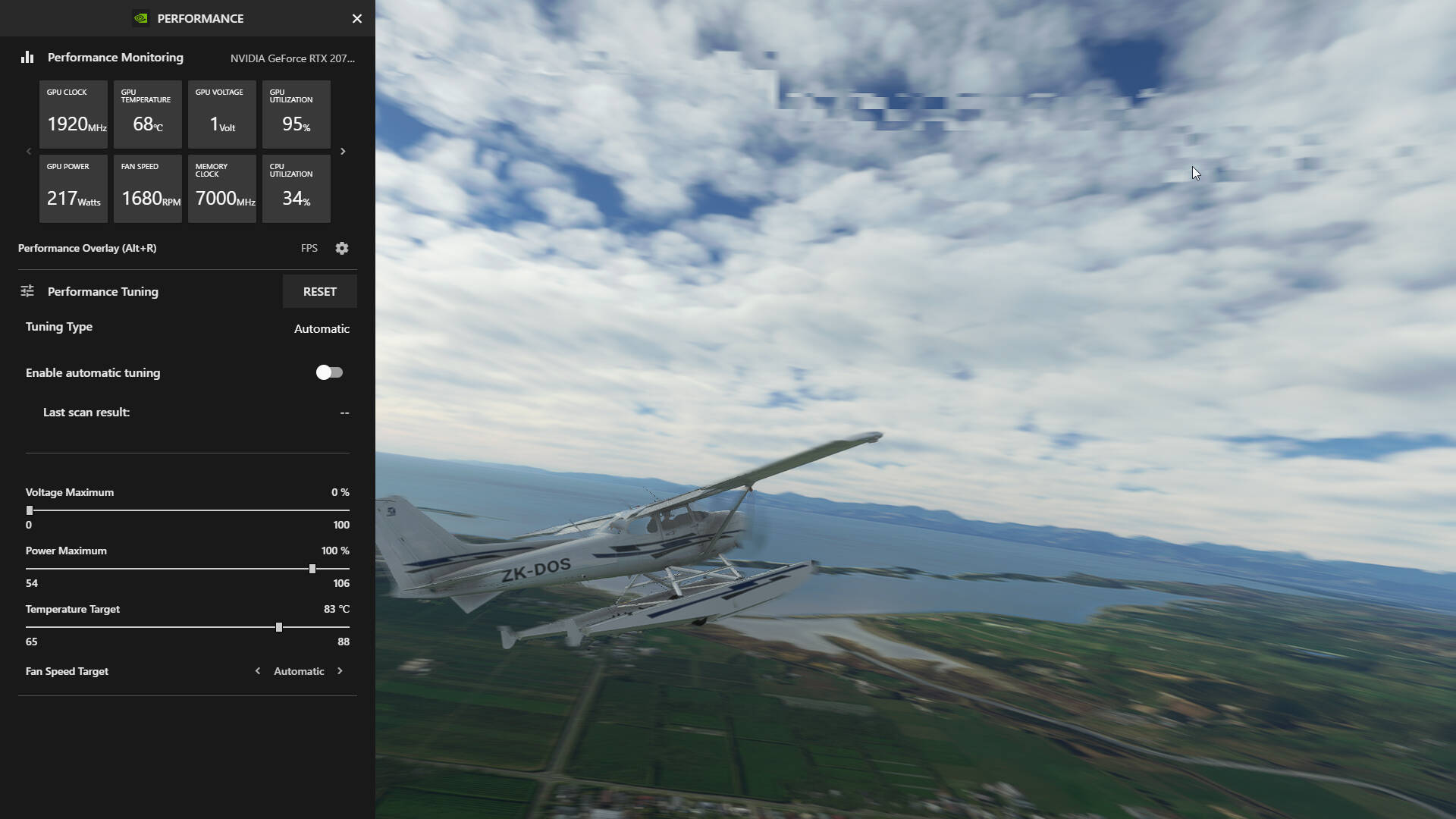Click the Power Maximum slider handle
The height and width of the screenshot is (819, 1456).
312,569
